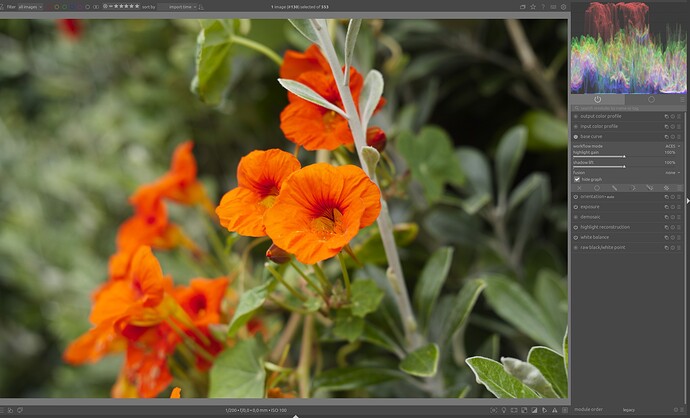690x418 pixels.
Task: Switch to the second module group tab
Action: pyautogui.click(x=651, y=99)
